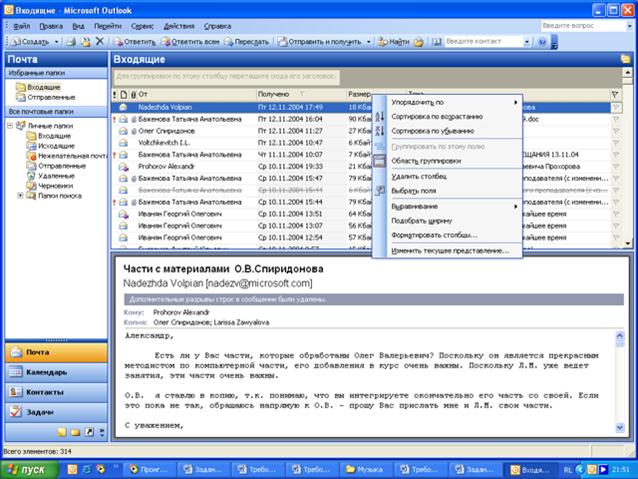The image size is (638, 479).
Task: Click the folder organize icon after Найти
Action: click(419, 42)
